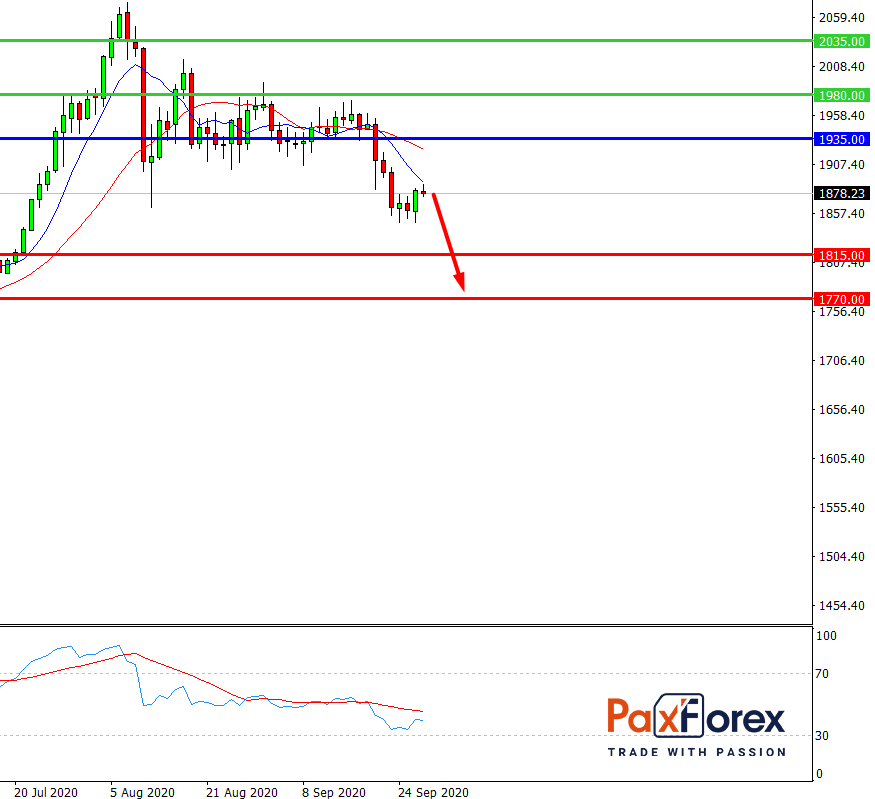
Task: Click the 1958.40 price axis value
Action: click(x=842, y=116)
